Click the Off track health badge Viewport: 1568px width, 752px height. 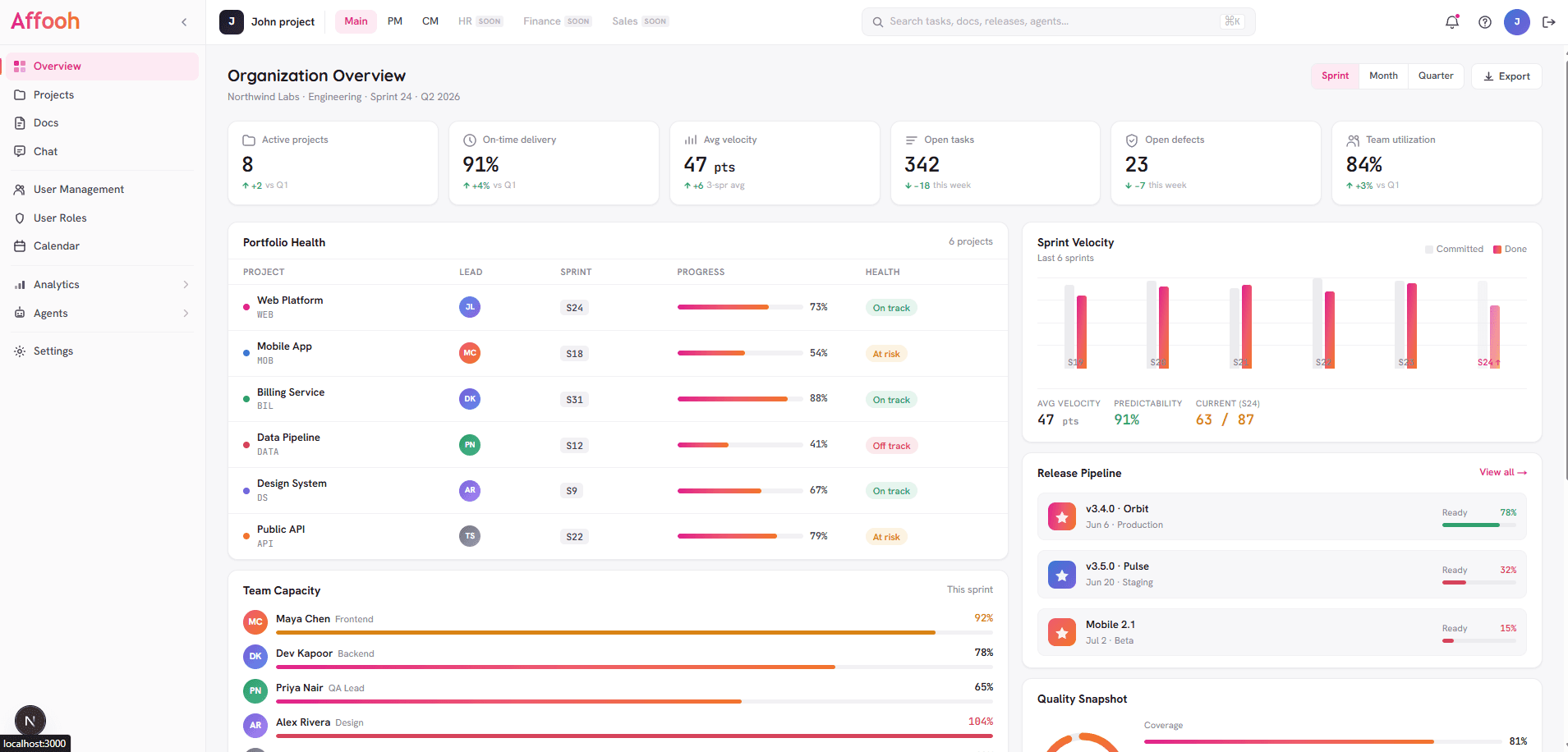[891, 446]
